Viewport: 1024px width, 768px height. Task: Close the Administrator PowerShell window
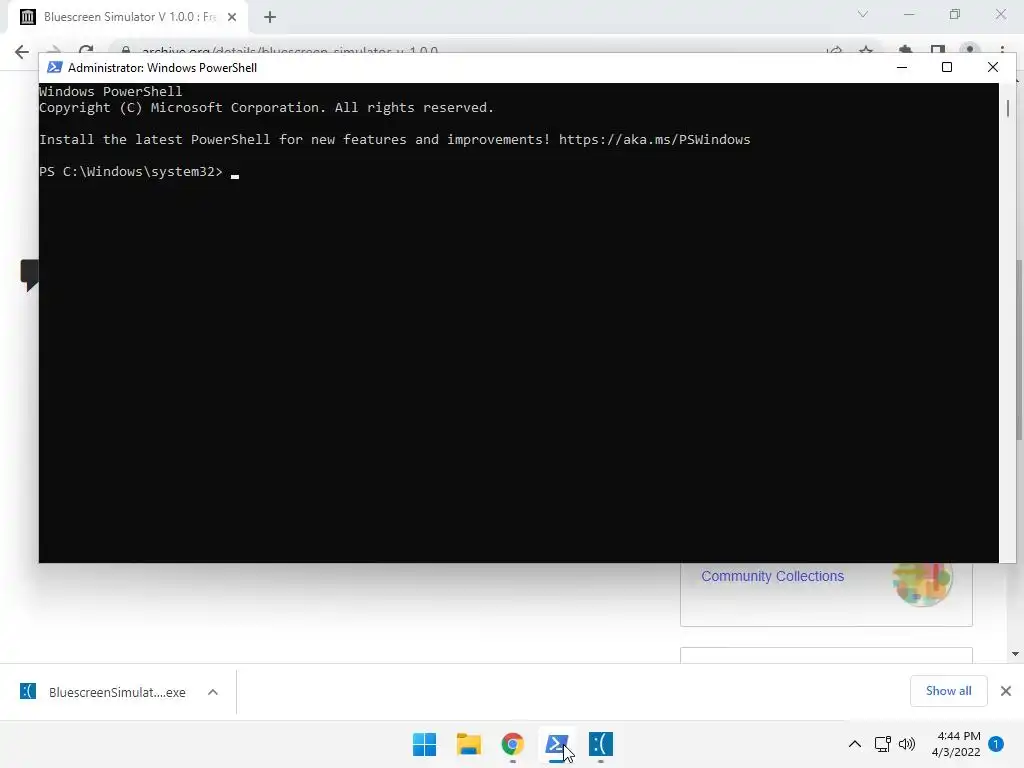pyautogui.click(x=993, y=67)
